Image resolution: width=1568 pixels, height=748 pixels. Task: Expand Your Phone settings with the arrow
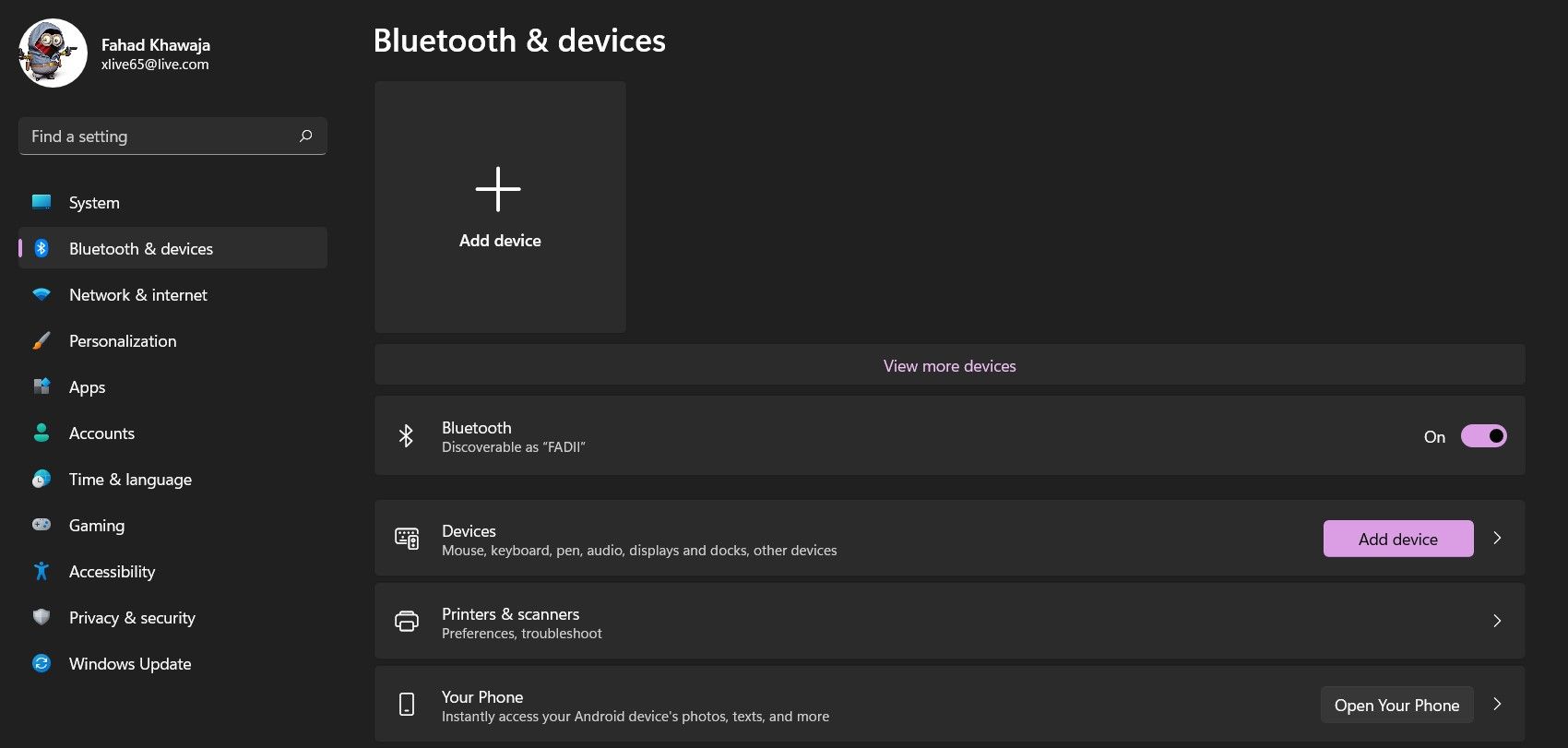[1497, 704]
